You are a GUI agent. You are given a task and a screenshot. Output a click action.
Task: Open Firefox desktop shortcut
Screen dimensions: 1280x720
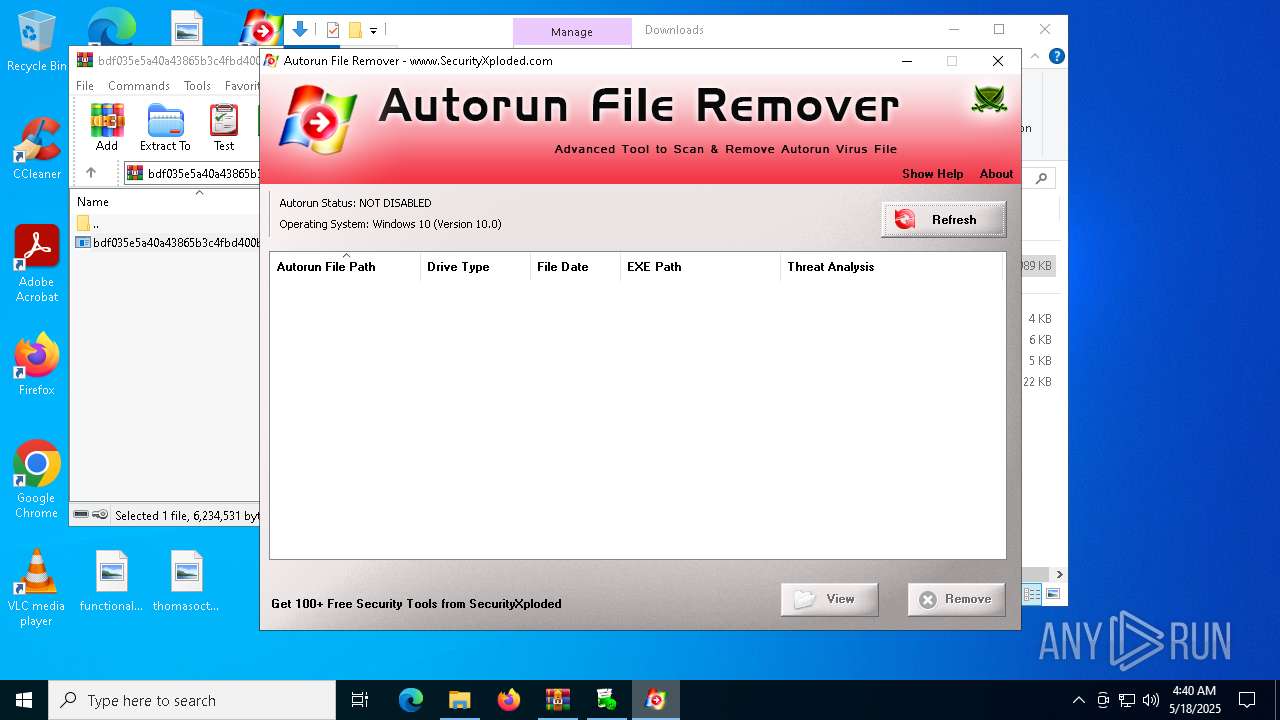point(37,365)
